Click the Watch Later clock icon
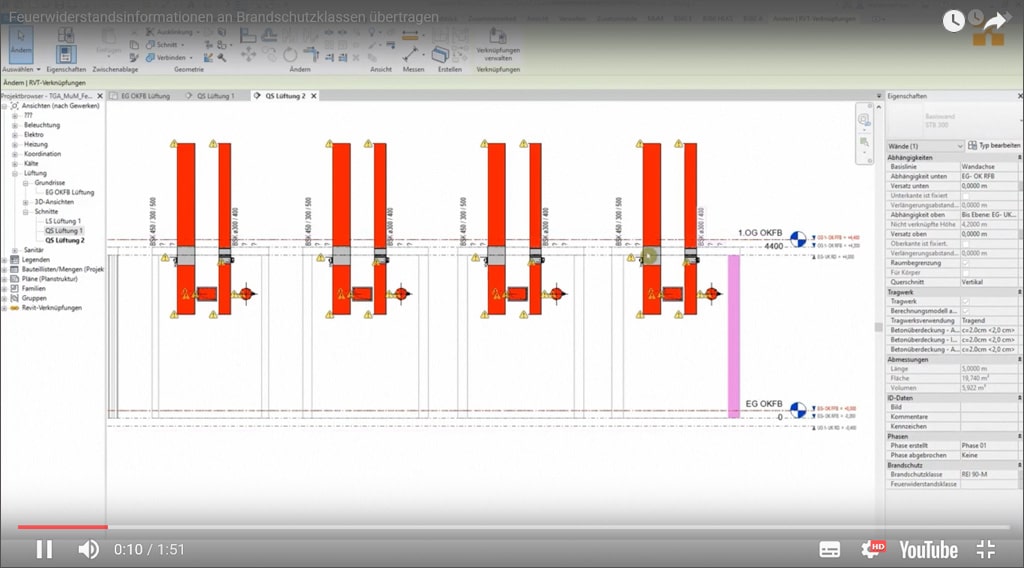Image resolution: width=1024 pixels, height=568 pixels. (953, 20)
